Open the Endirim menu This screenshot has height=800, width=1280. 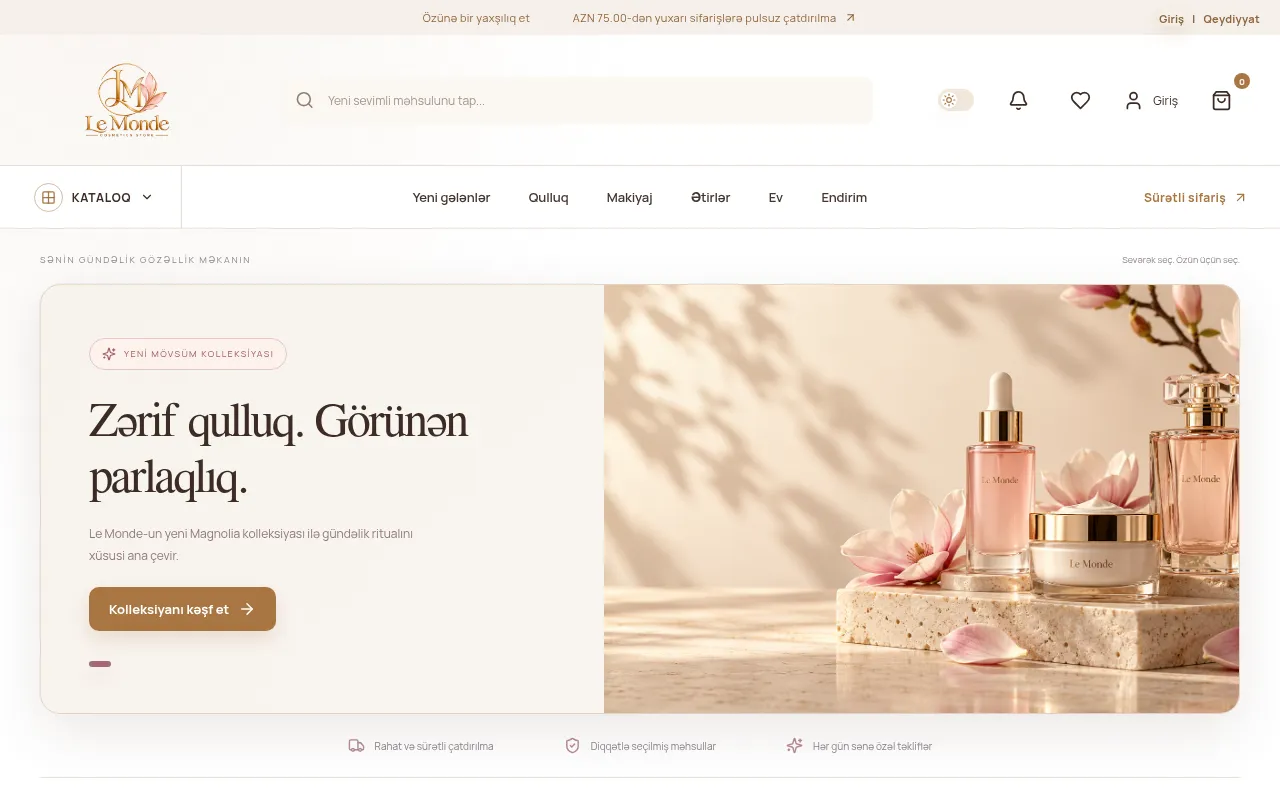click(844, 197)
